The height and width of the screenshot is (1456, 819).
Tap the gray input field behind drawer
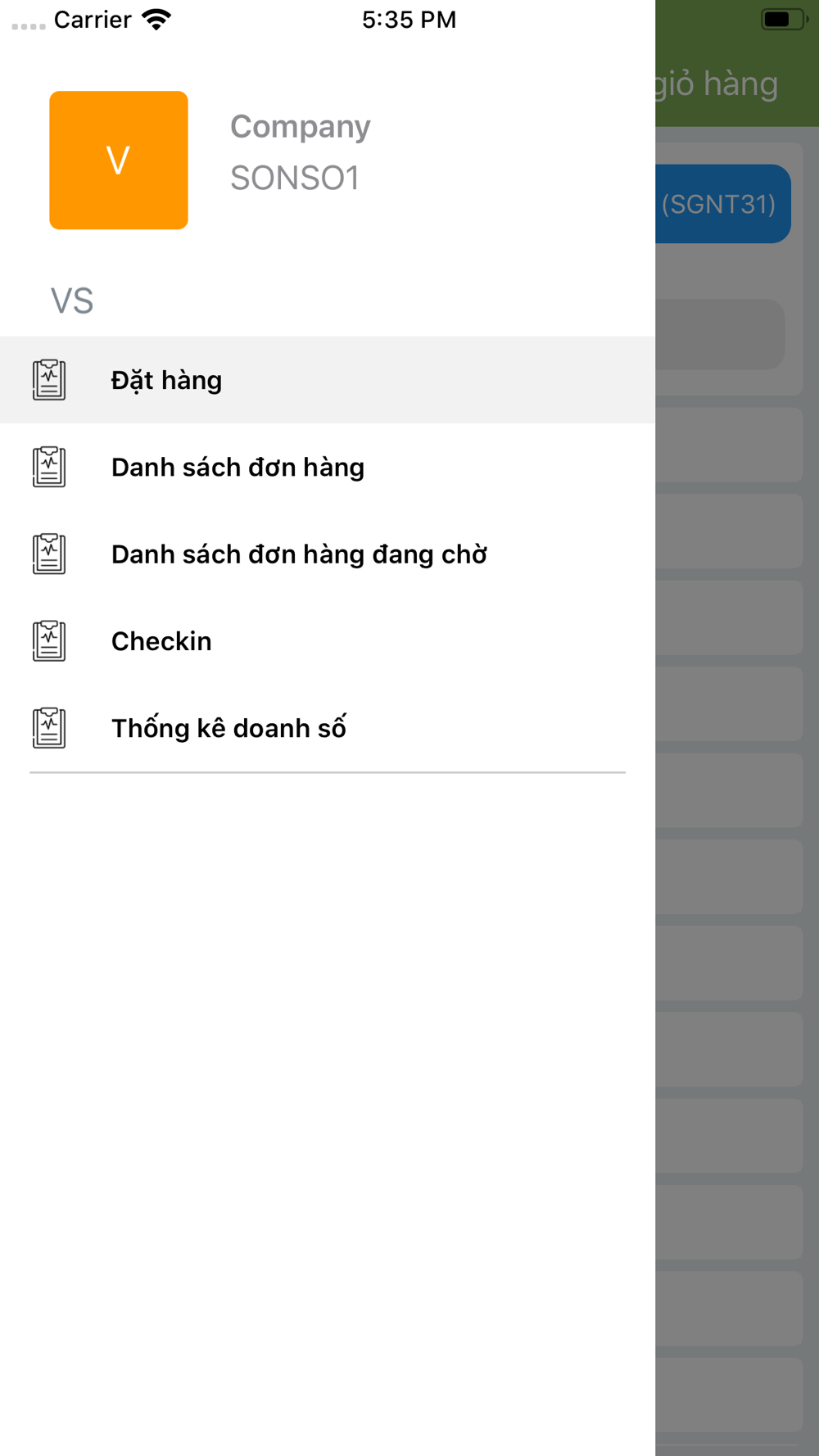(x=720, y=334)
